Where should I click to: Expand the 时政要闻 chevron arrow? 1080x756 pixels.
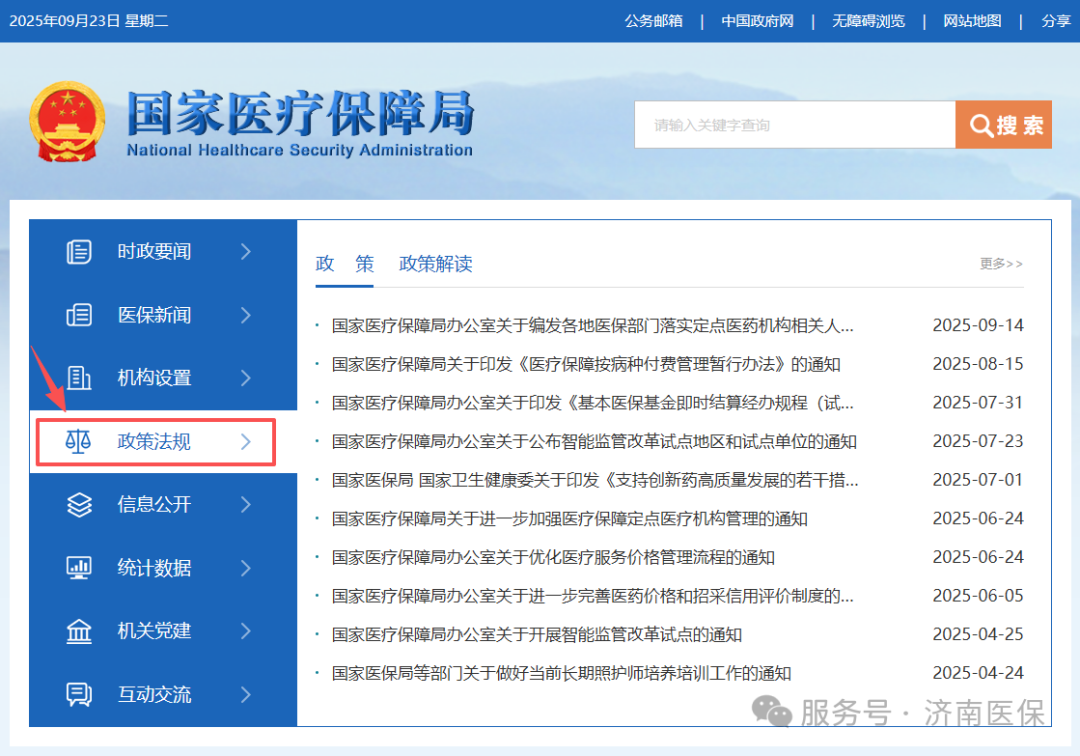click(246, 252)
